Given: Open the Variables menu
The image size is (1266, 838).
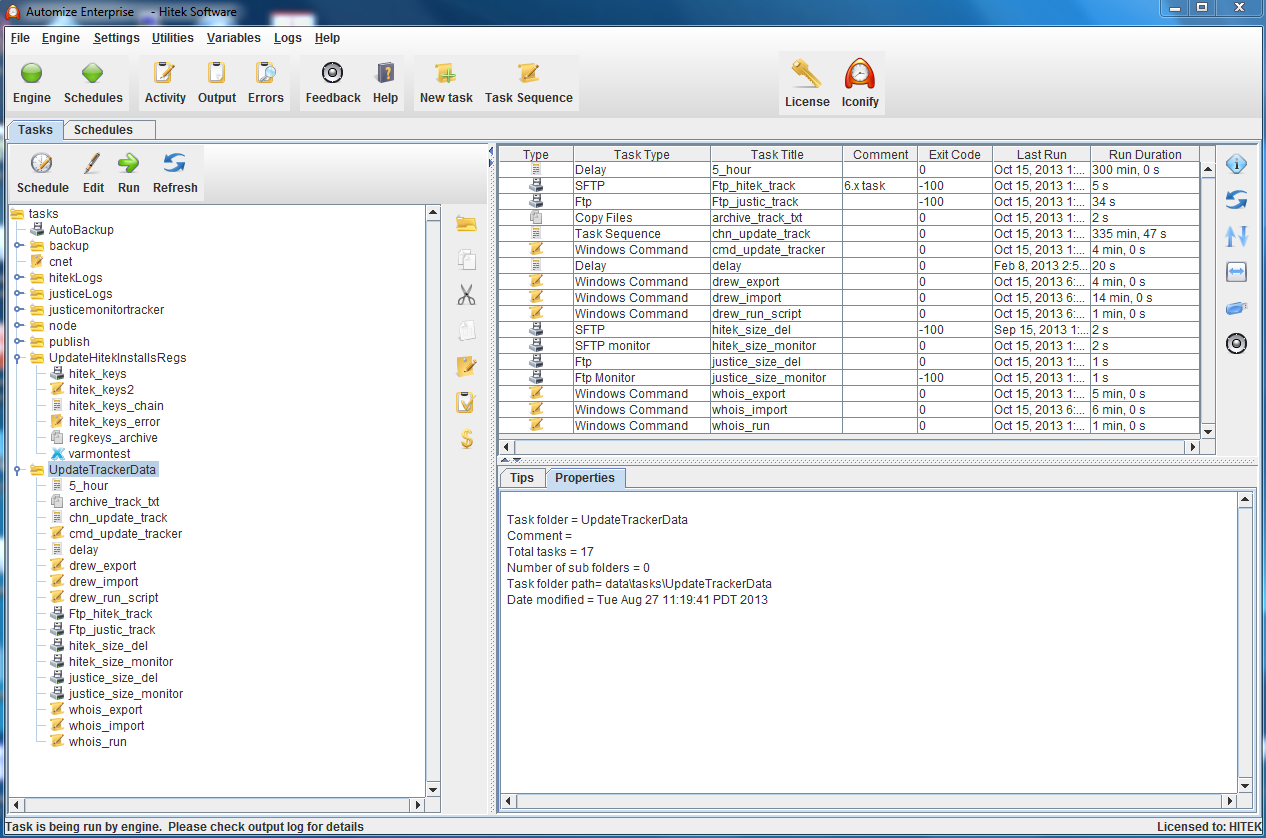Looking at the screenshot, I should [234, 38].
